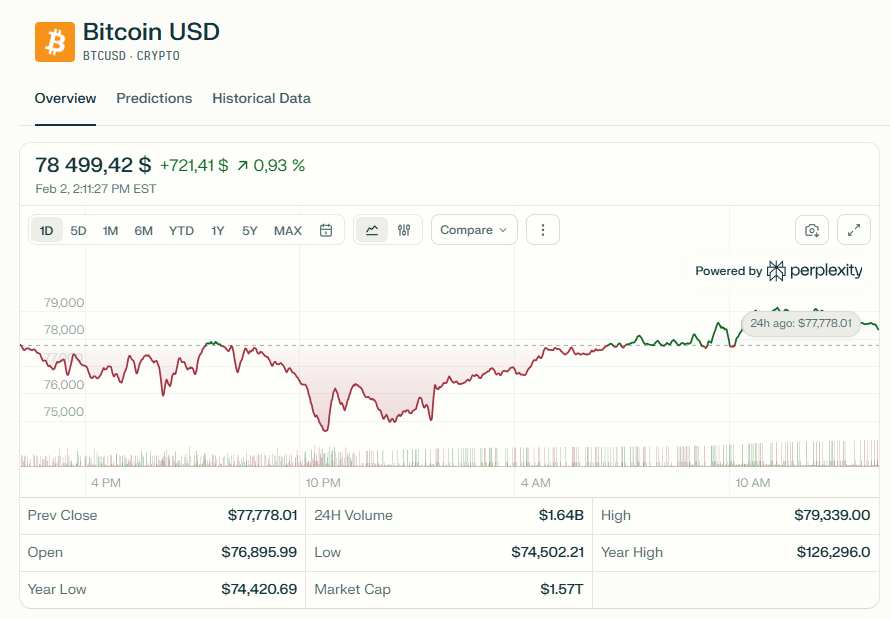
Task: Select the 1D time range
Action: 47,230
